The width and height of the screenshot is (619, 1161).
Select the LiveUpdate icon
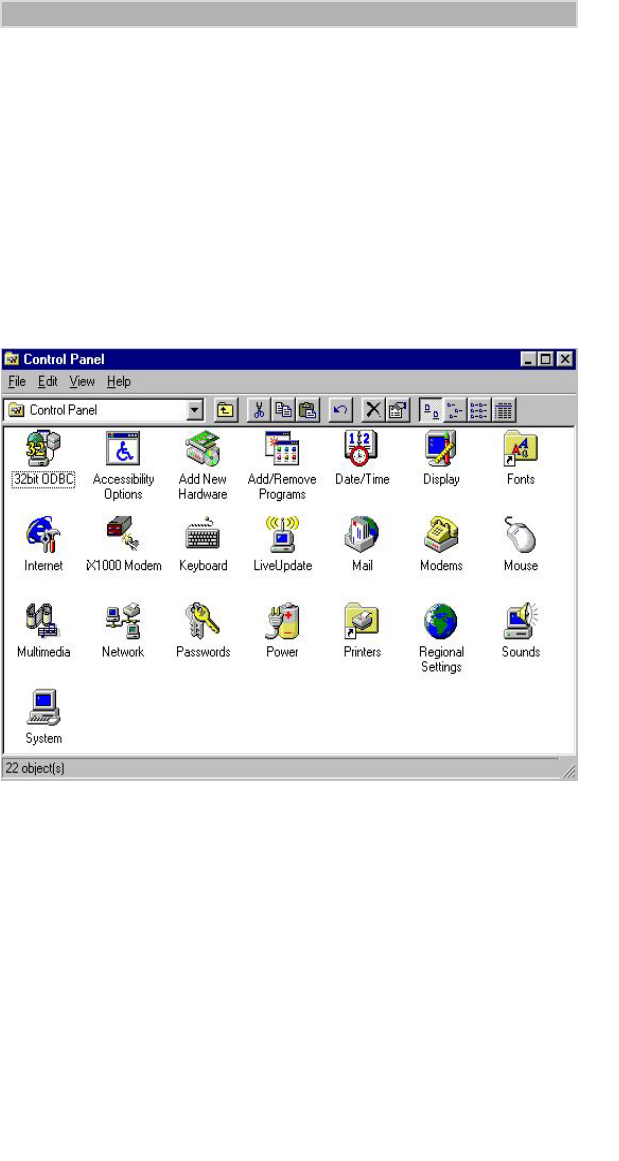click(x=282, y=535)
